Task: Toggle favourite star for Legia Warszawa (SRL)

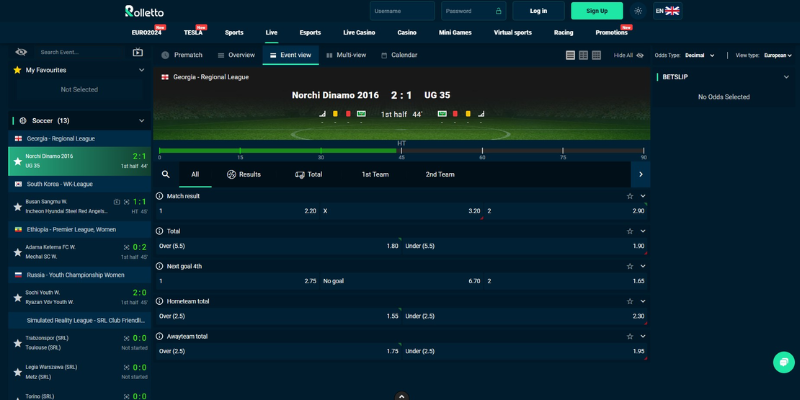Action: (x=17, y=372)
